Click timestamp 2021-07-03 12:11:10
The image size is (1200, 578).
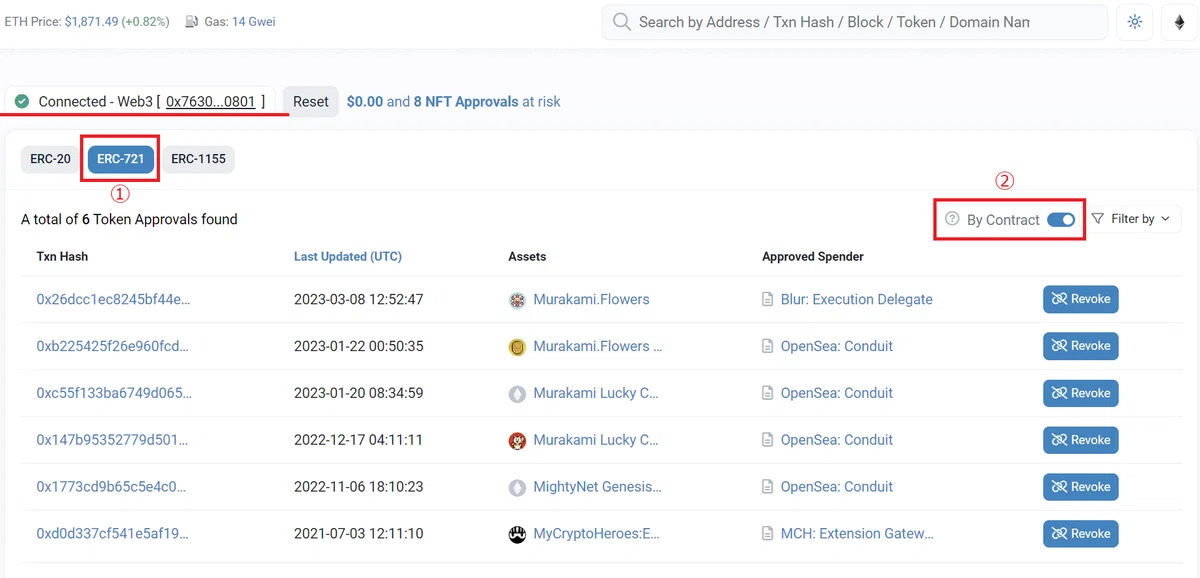point(358,534)
